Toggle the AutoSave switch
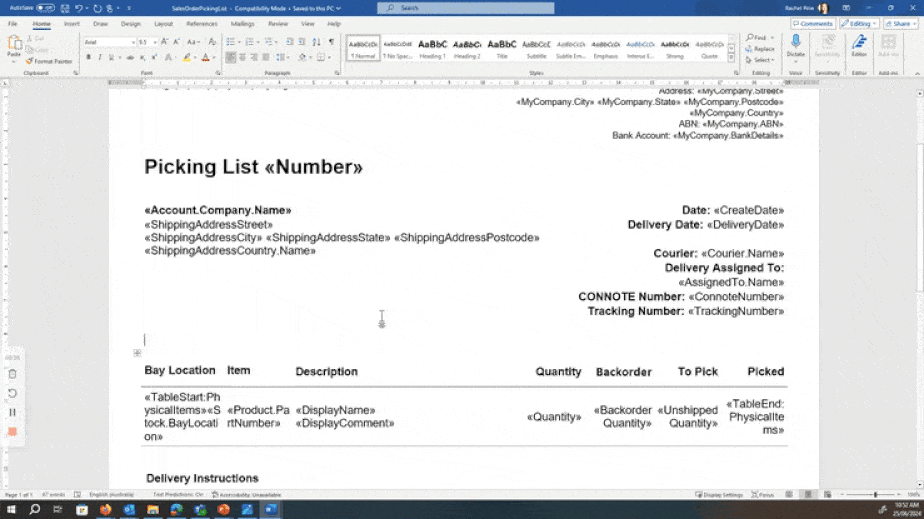The image size is (924, 519). click(45, 8)
